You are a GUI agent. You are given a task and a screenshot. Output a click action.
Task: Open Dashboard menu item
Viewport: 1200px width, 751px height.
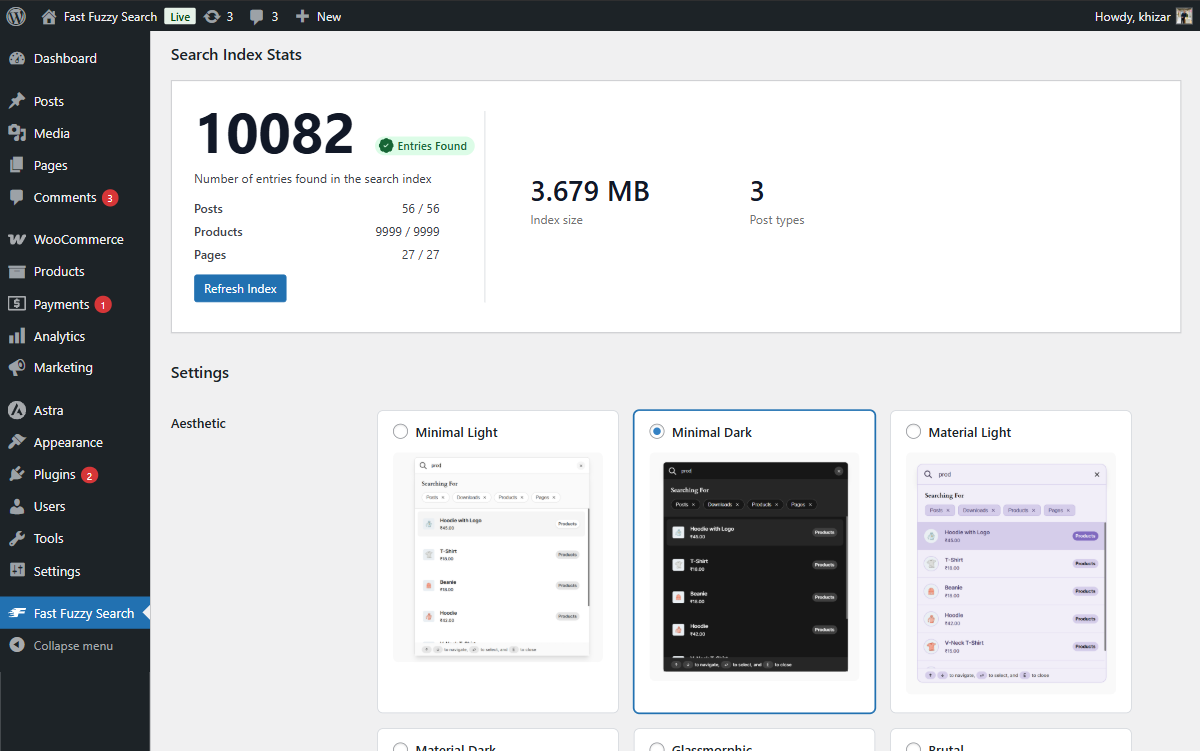[x=75, y=58]
